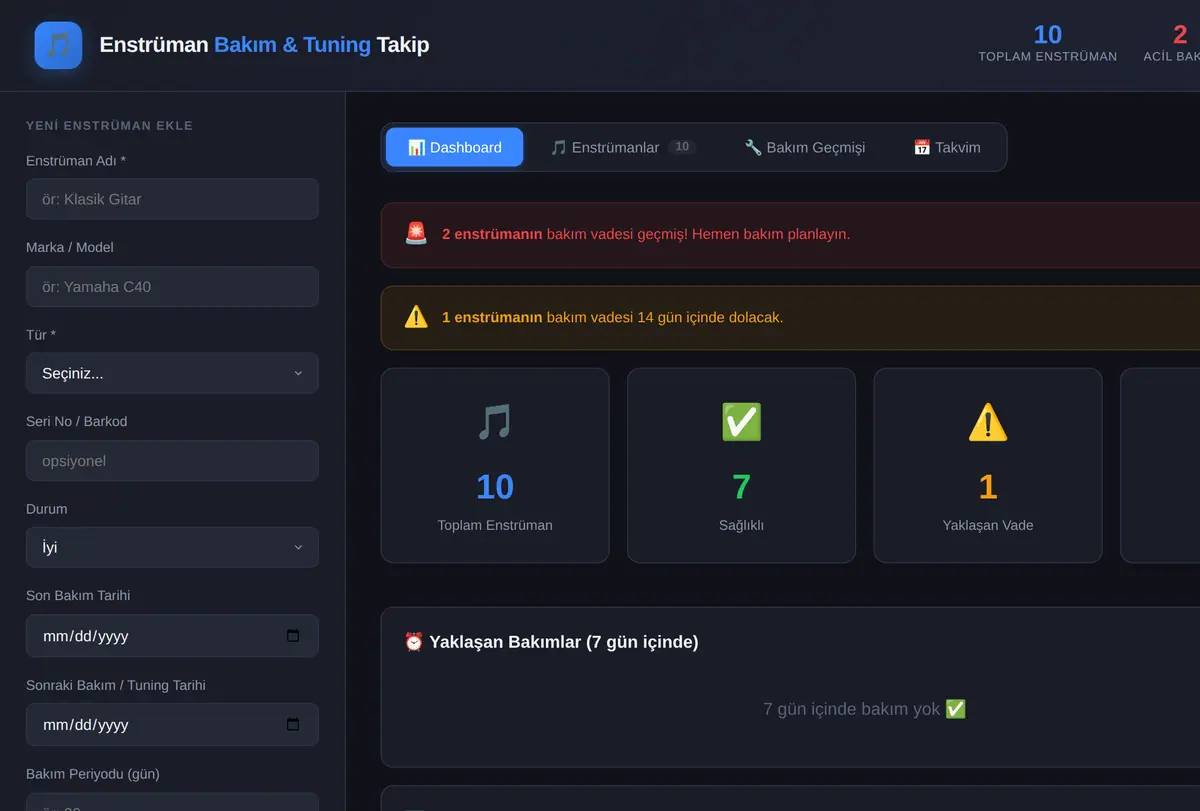The image size is (1200, 811).
Task: Click the green checkmark on Sağlıklı card
Action: pos(741,422)
